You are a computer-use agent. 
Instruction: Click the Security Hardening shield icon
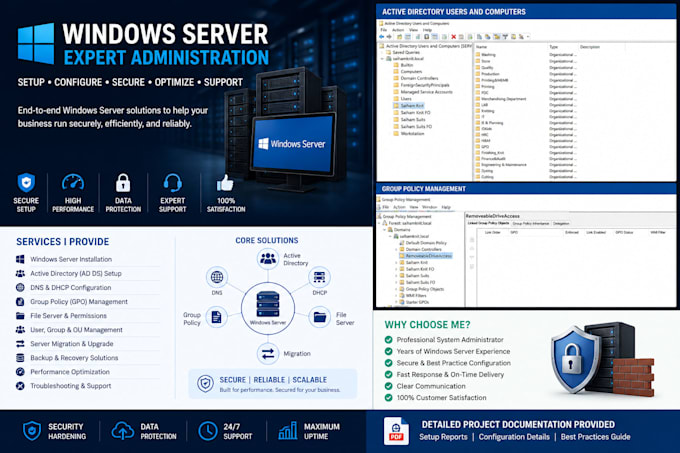[32, 431]
